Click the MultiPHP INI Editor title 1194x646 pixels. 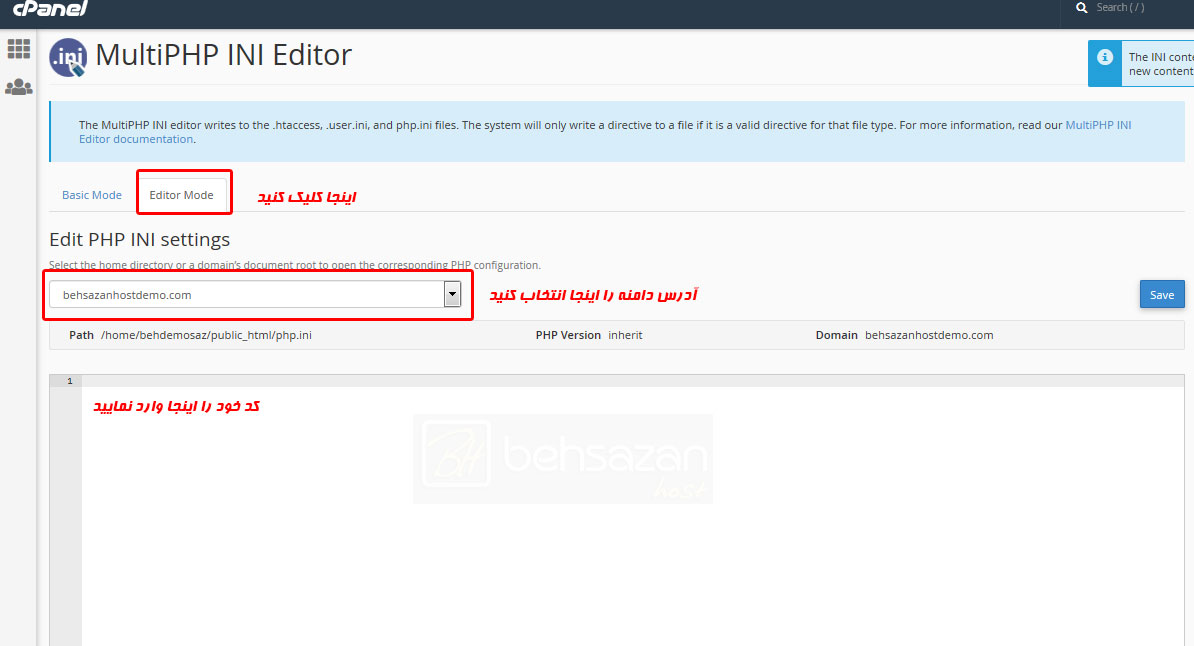point(223,55)
